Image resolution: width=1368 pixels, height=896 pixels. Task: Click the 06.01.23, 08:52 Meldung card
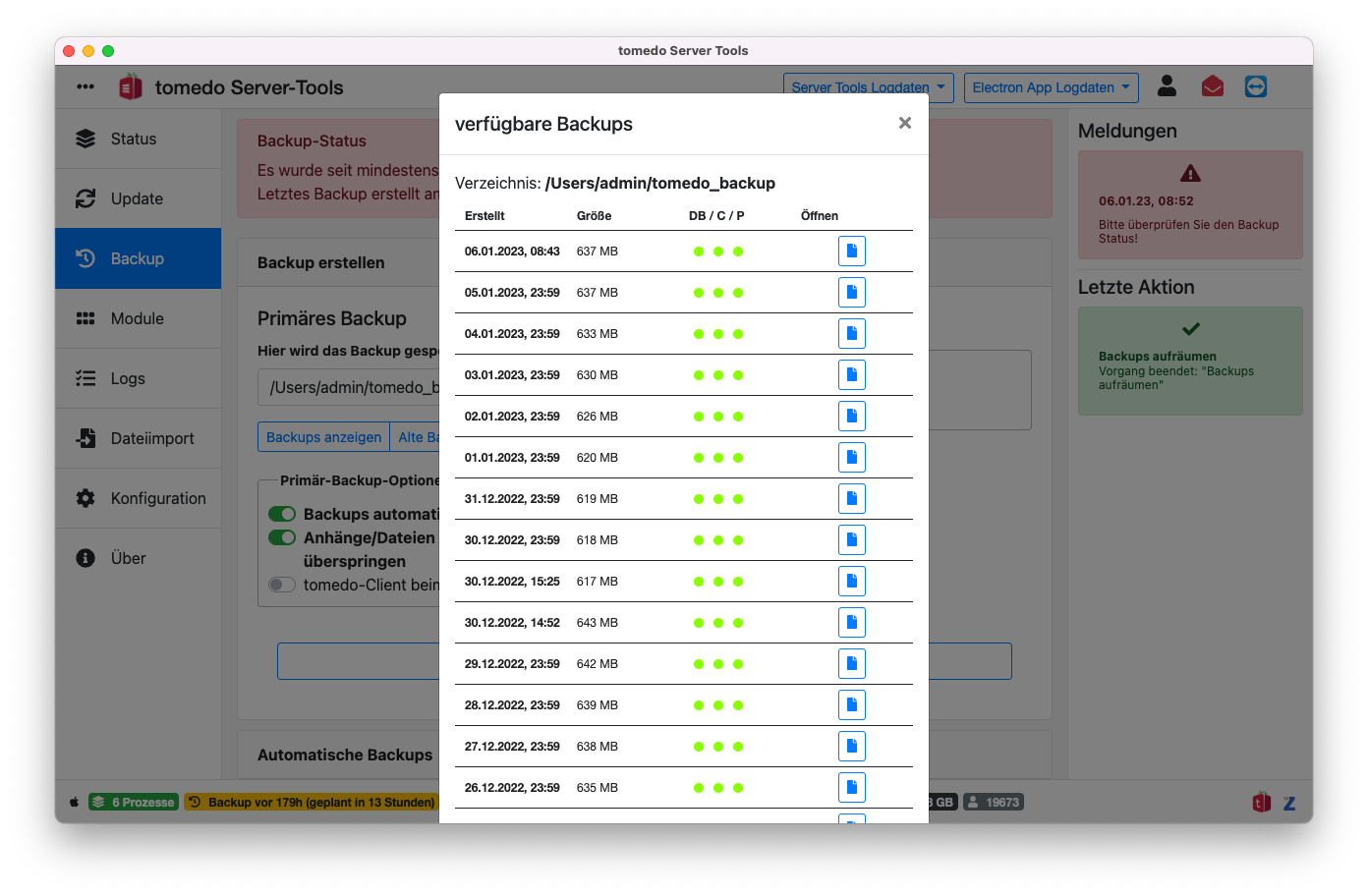click(x=1190, y=204)
